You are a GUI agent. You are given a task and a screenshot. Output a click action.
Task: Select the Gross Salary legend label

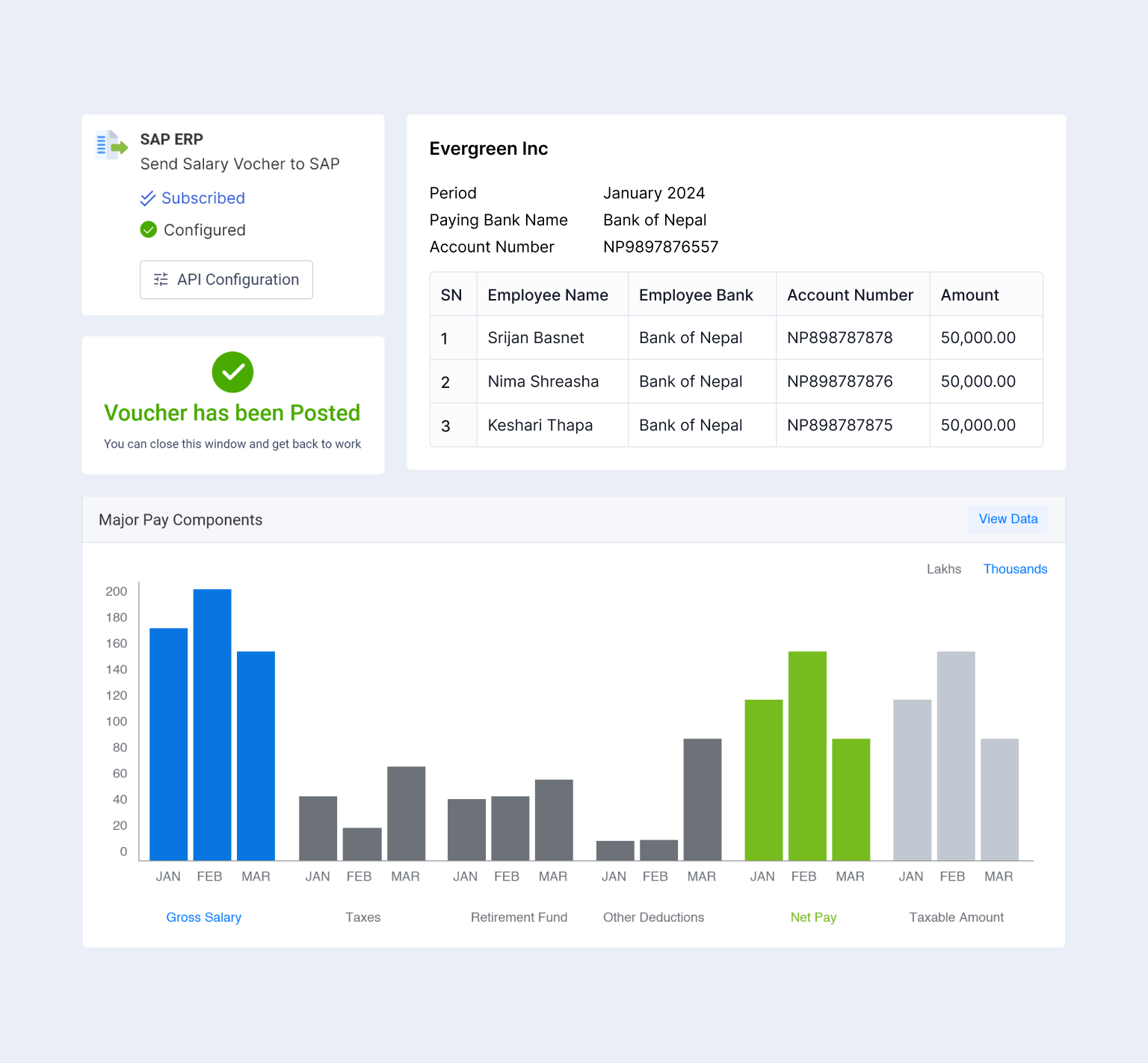pyautogui.click(x=203, y=917)
